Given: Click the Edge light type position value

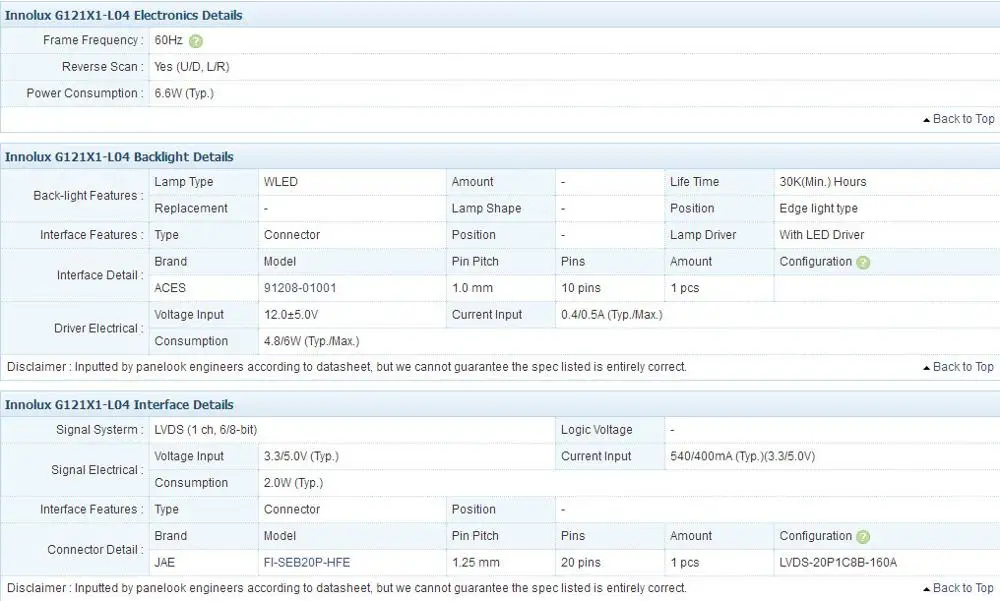Looking at the screenshot, I should pos(818,209).
